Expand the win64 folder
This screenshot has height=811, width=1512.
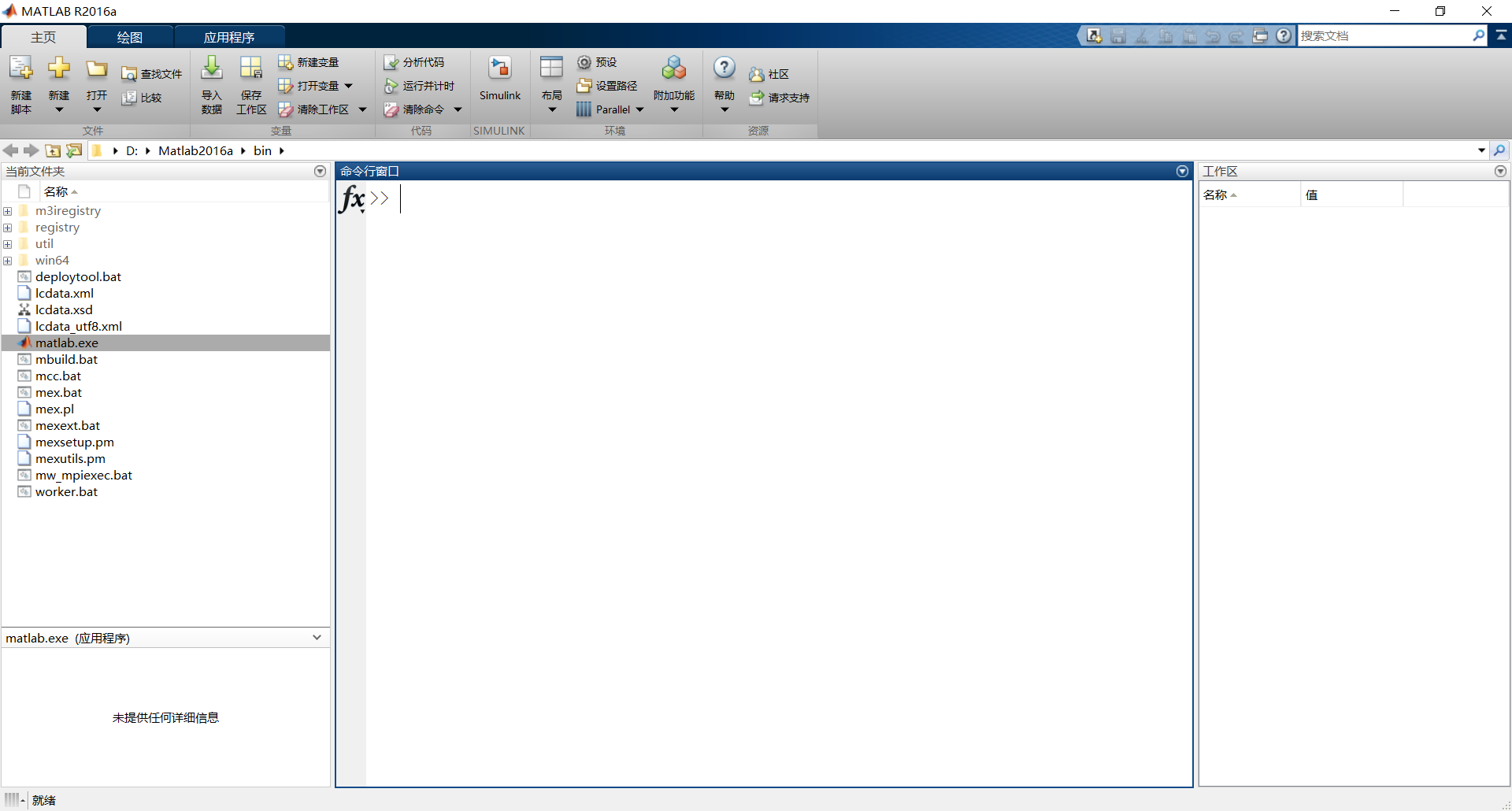pyautogui.click(x=7, y=261)
